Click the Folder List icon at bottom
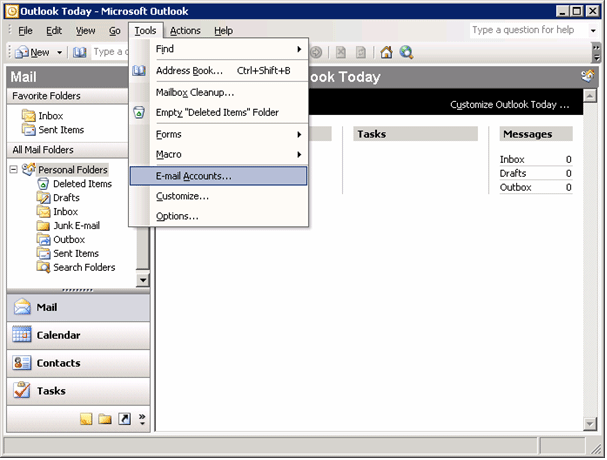The height and width of the screenshot is (460, 607). (x=105, y=419)
